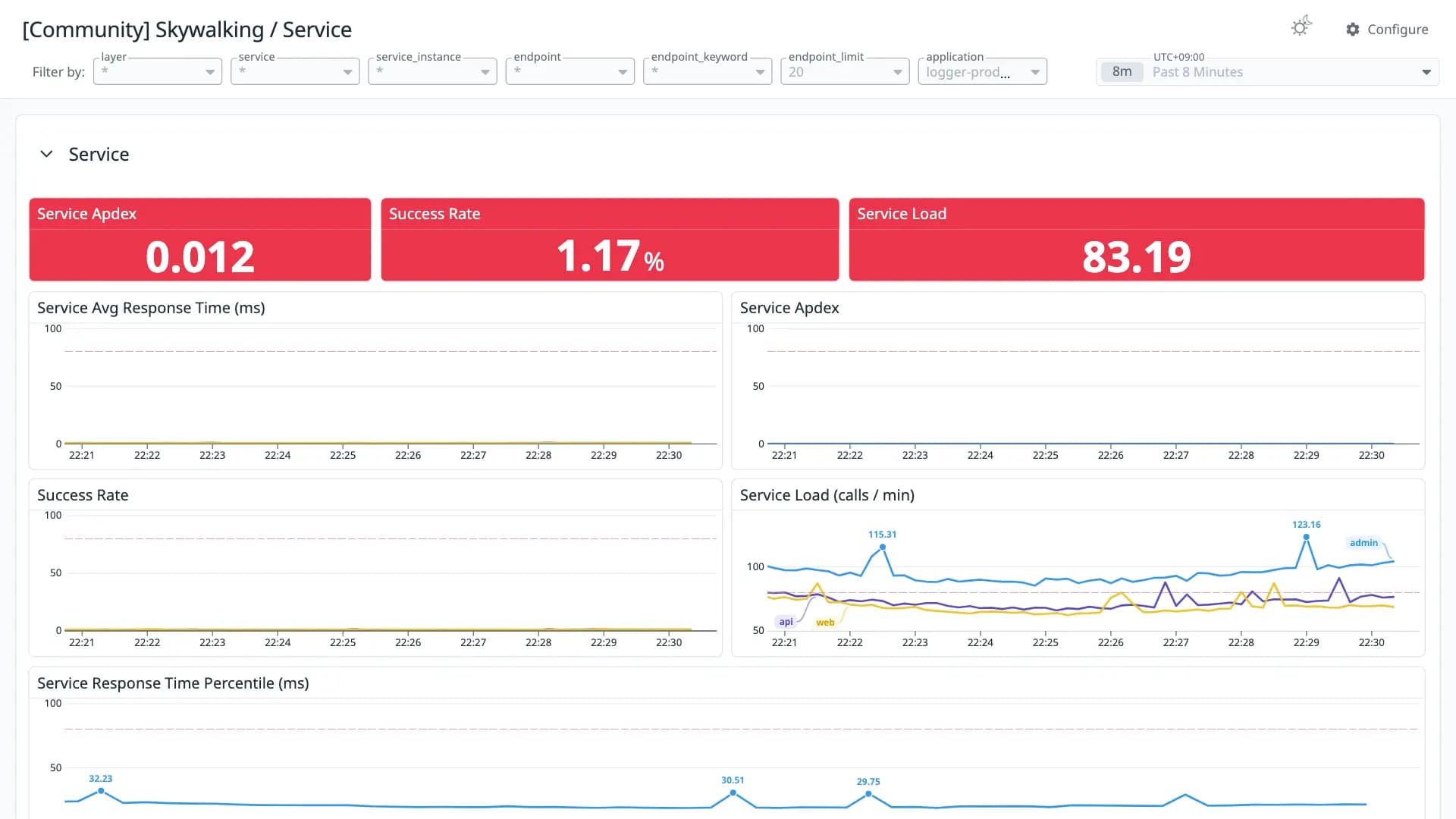Click the Service Apdex chart title
The width and height of the screenshot is (1456, 819).
click(789, 308)
